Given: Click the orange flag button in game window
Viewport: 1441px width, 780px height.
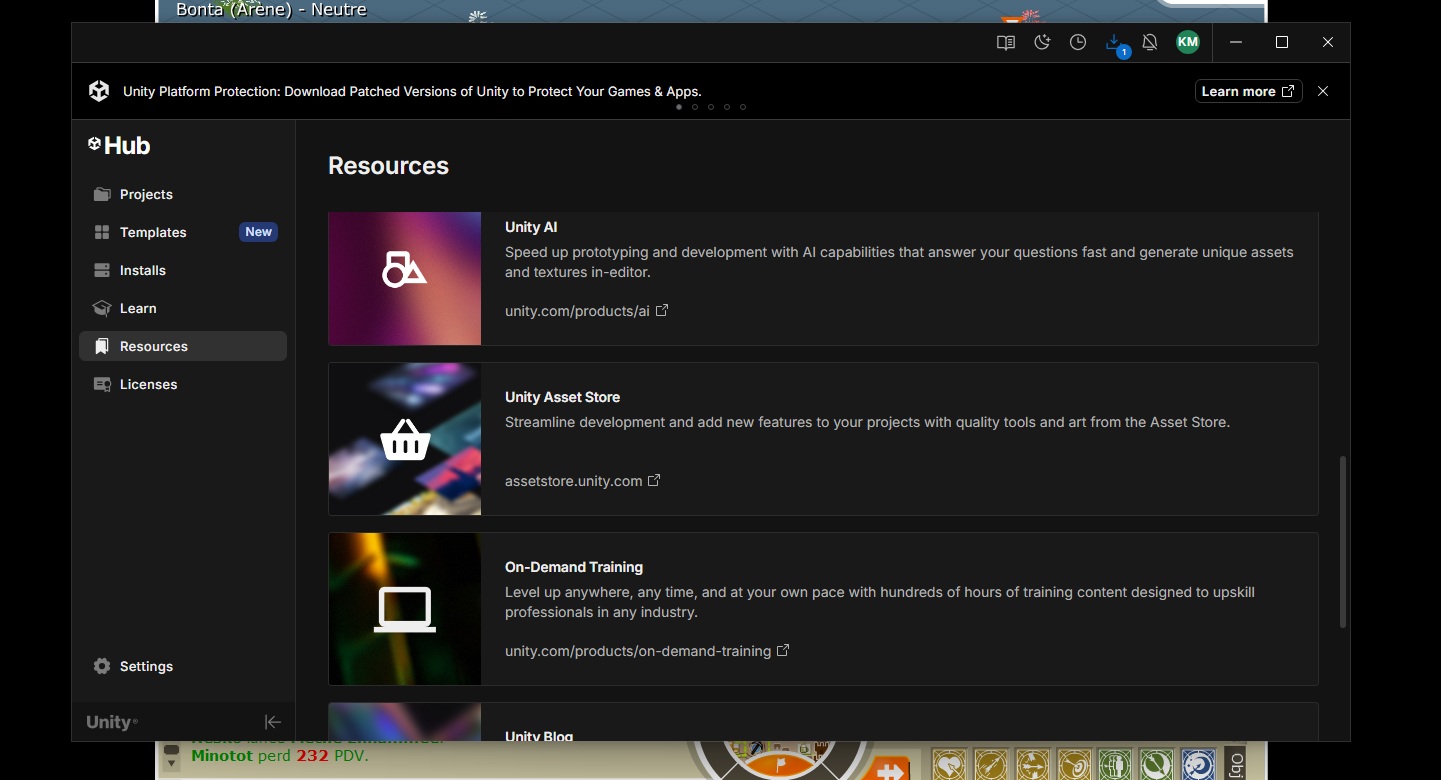Looking at the screenshot, I should click(782, 767).
